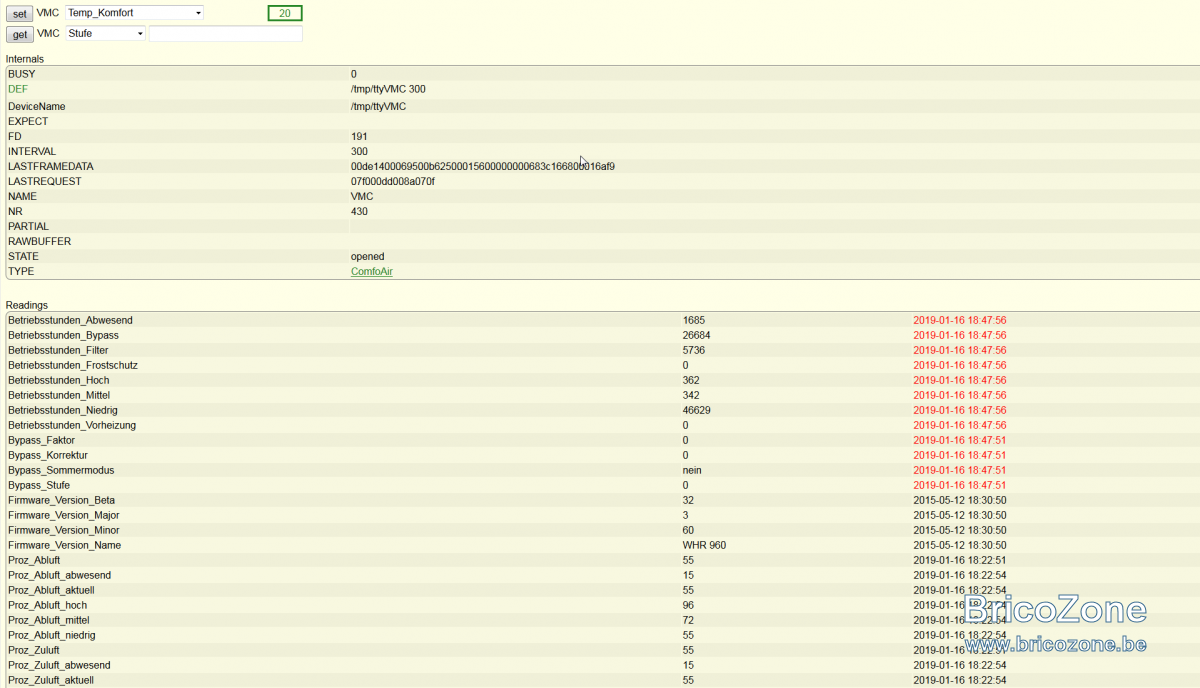The height and width of the screenshot is (688, 1200).
Task: Click the Proz_Abluft_mittel value 72
Action: [688, 620]
